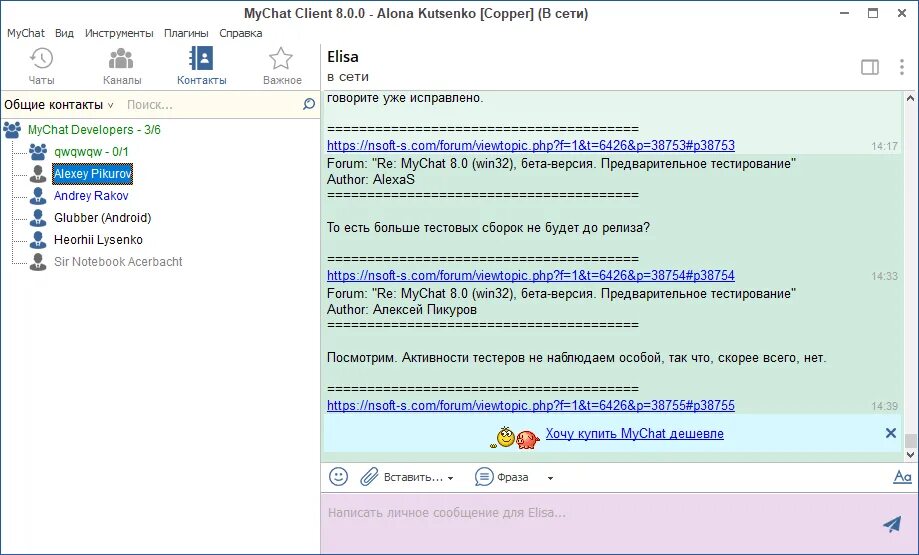
Task: Click Heorhii Lysenko's avatar icon
Action: [x=38, y=240]
